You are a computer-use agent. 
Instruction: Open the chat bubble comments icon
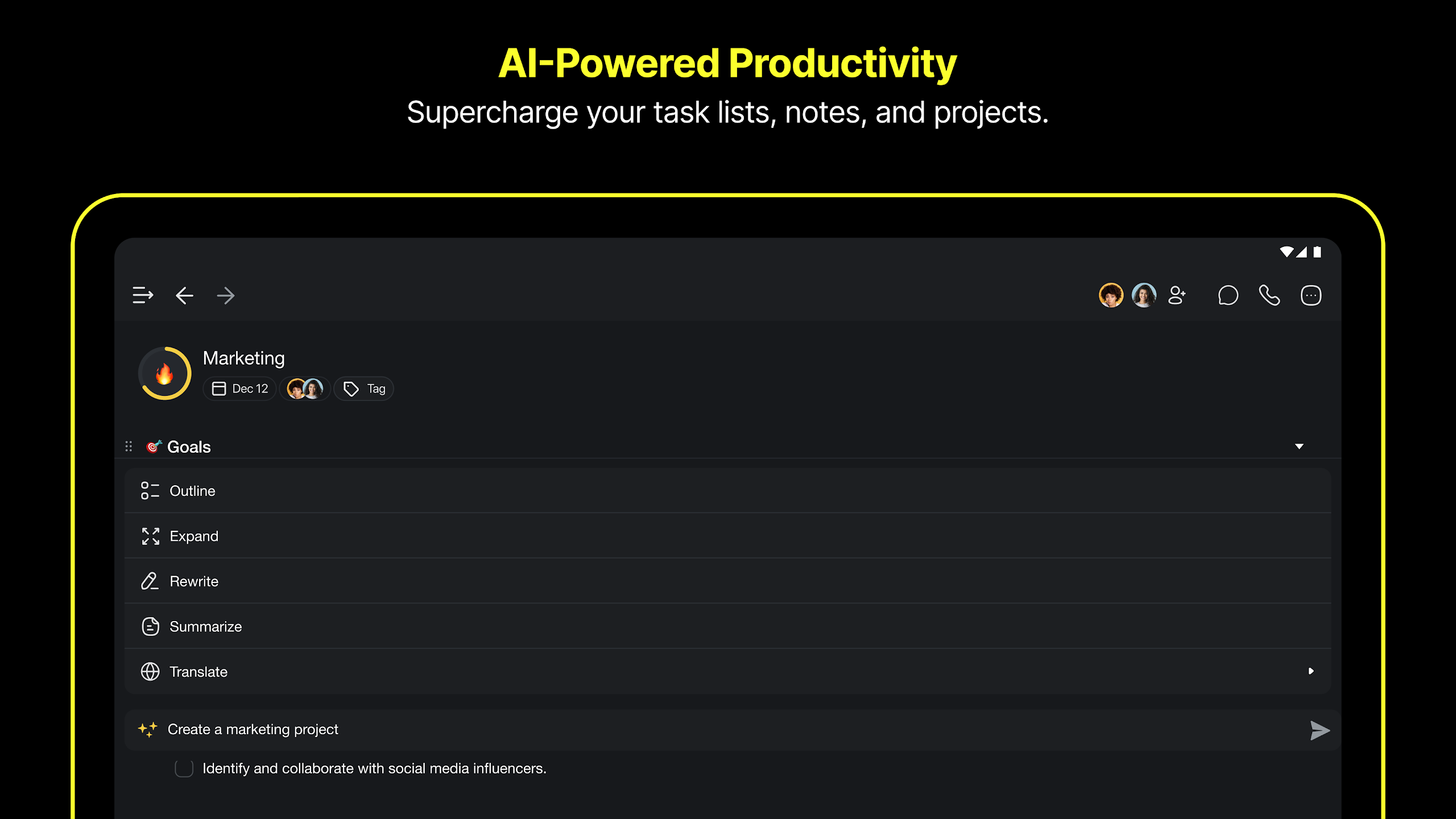coord(1228,295)
